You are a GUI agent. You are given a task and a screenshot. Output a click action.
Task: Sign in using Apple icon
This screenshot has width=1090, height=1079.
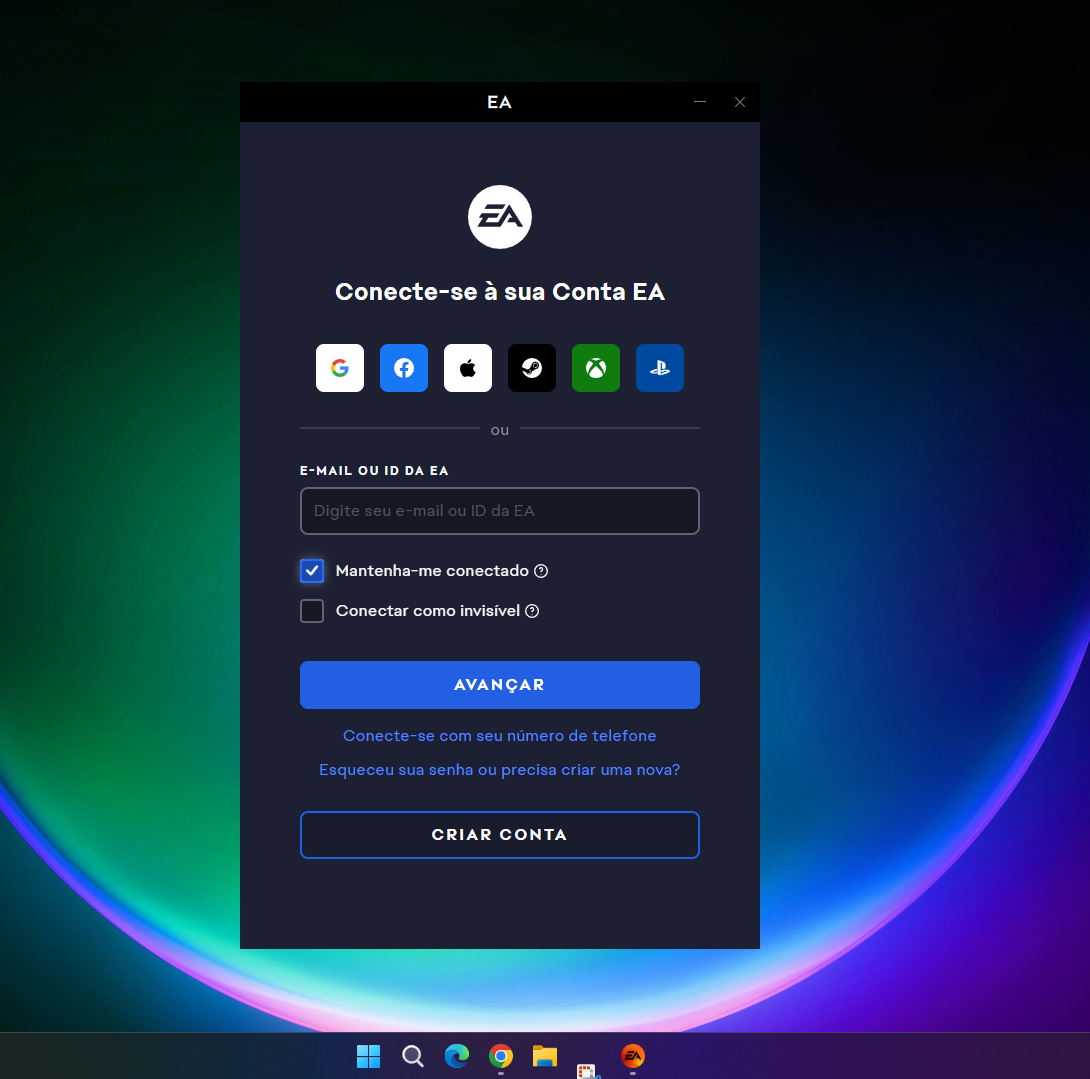pyautogui.click(x=468, y=368)
